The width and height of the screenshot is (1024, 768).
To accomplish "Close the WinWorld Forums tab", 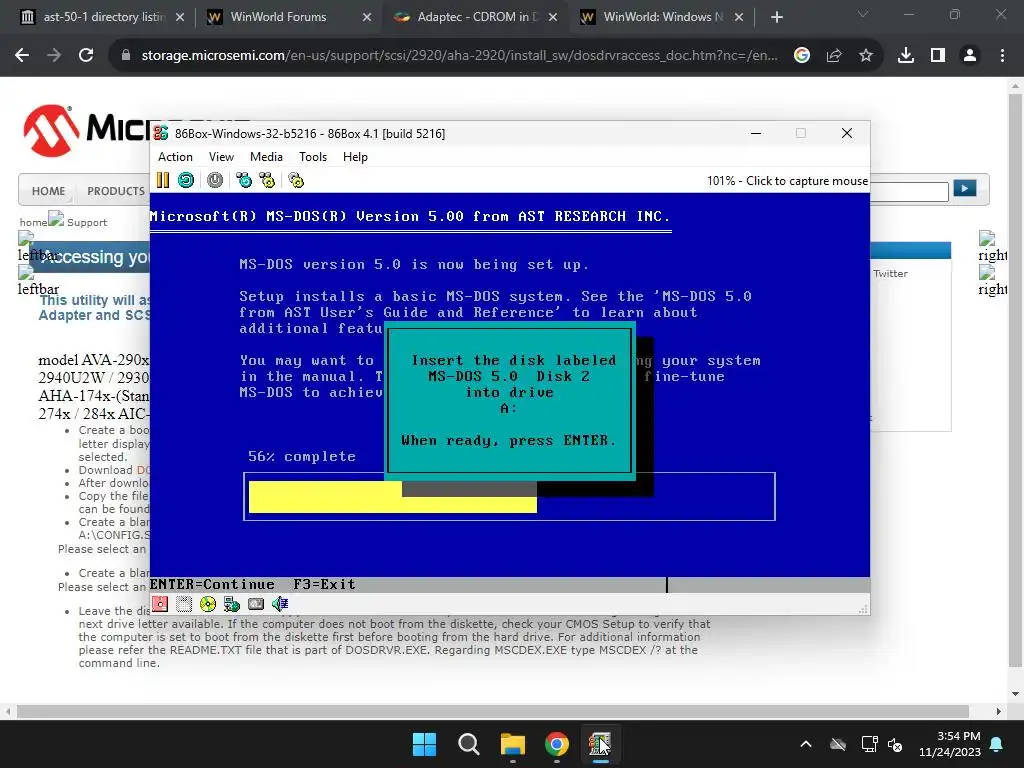I will [x=367, y=17].
